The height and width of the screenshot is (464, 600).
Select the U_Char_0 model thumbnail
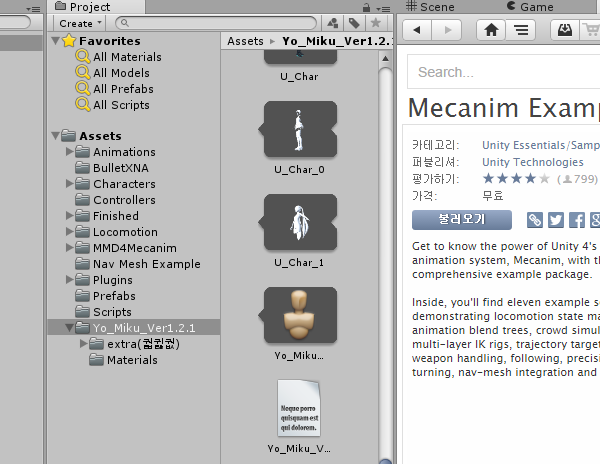(x=300, y=129)
